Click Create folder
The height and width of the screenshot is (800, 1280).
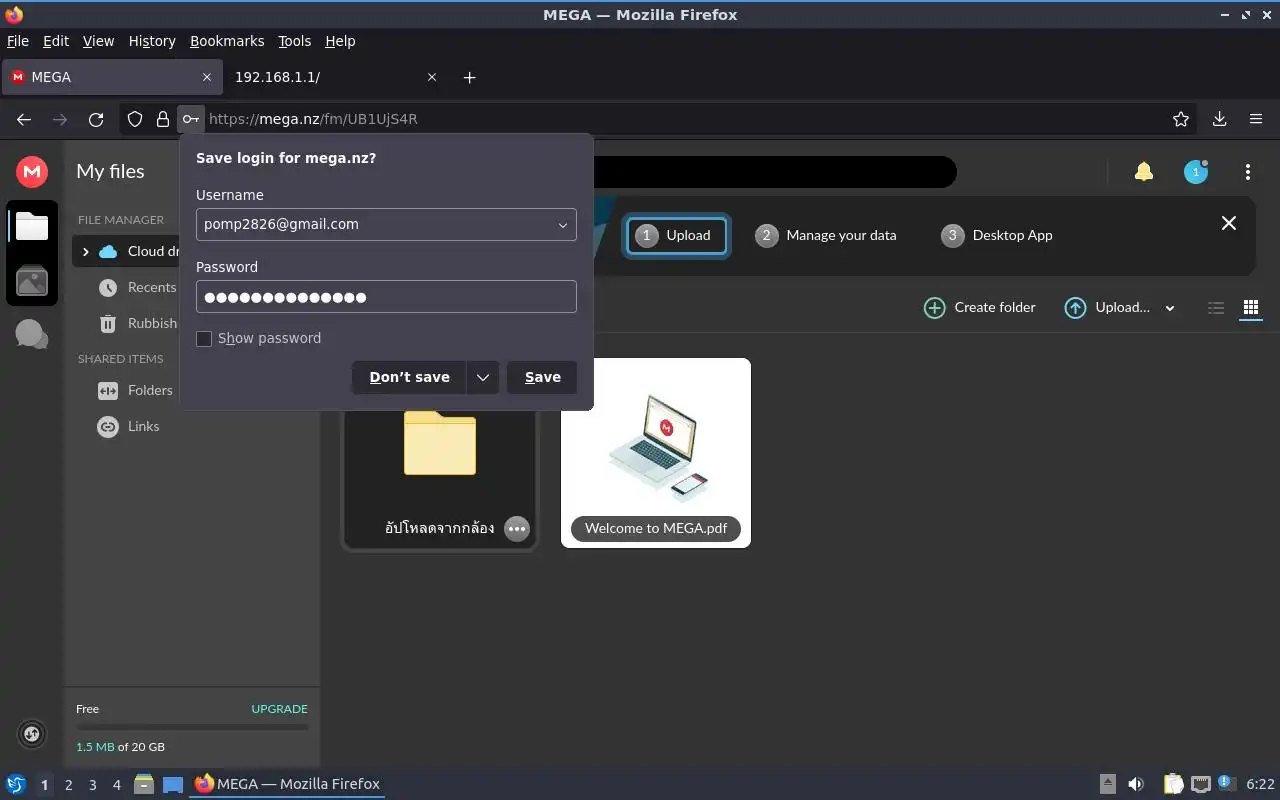pos(980,308)
